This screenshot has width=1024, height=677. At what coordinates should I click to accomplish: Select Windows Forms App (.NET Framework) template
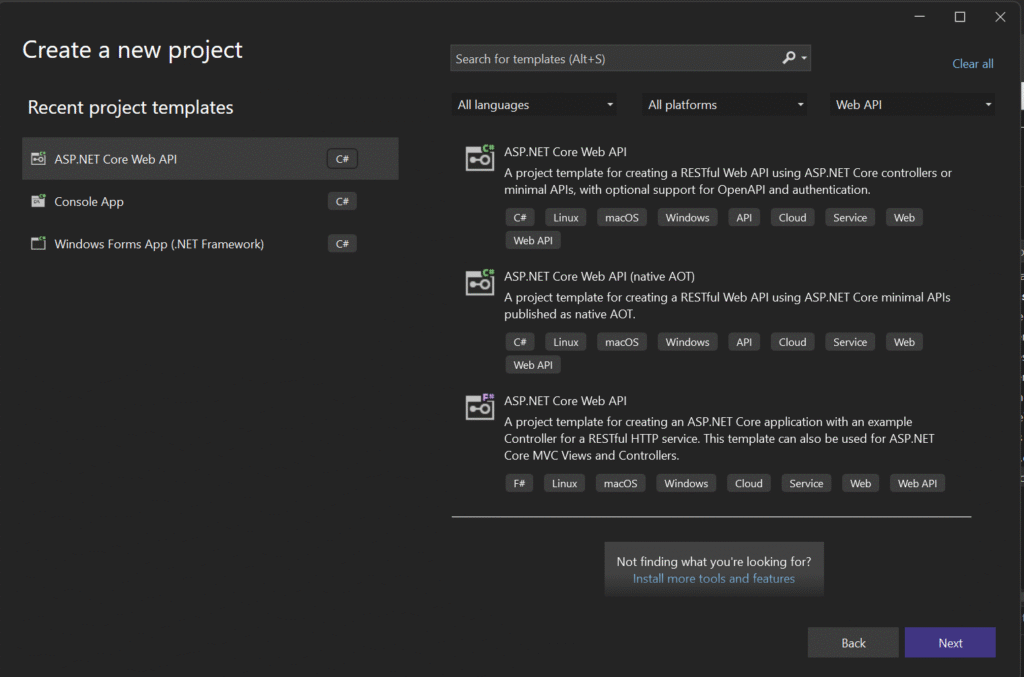click(x=160, y=244)
